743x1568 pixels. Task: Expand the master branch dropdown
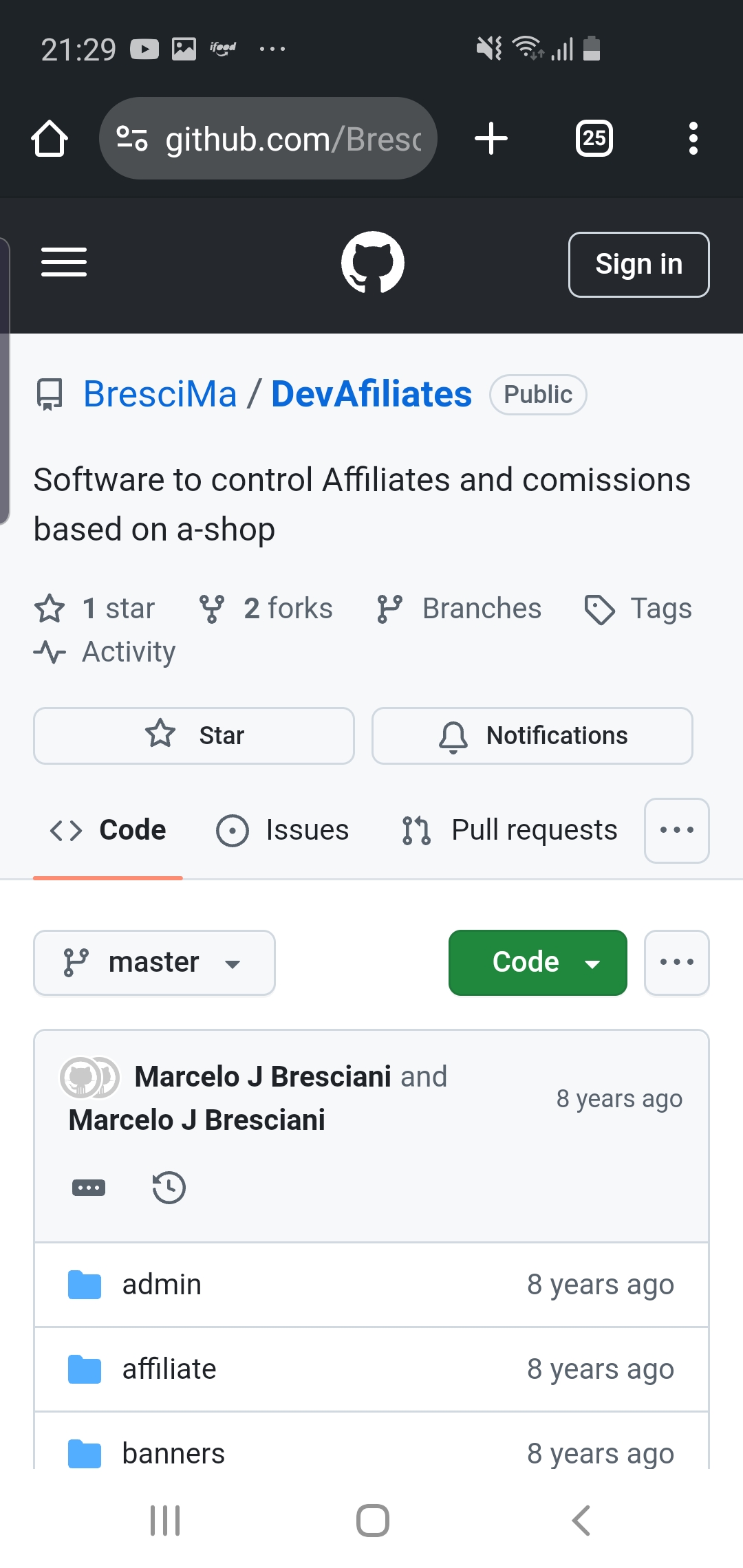[154, 962]
